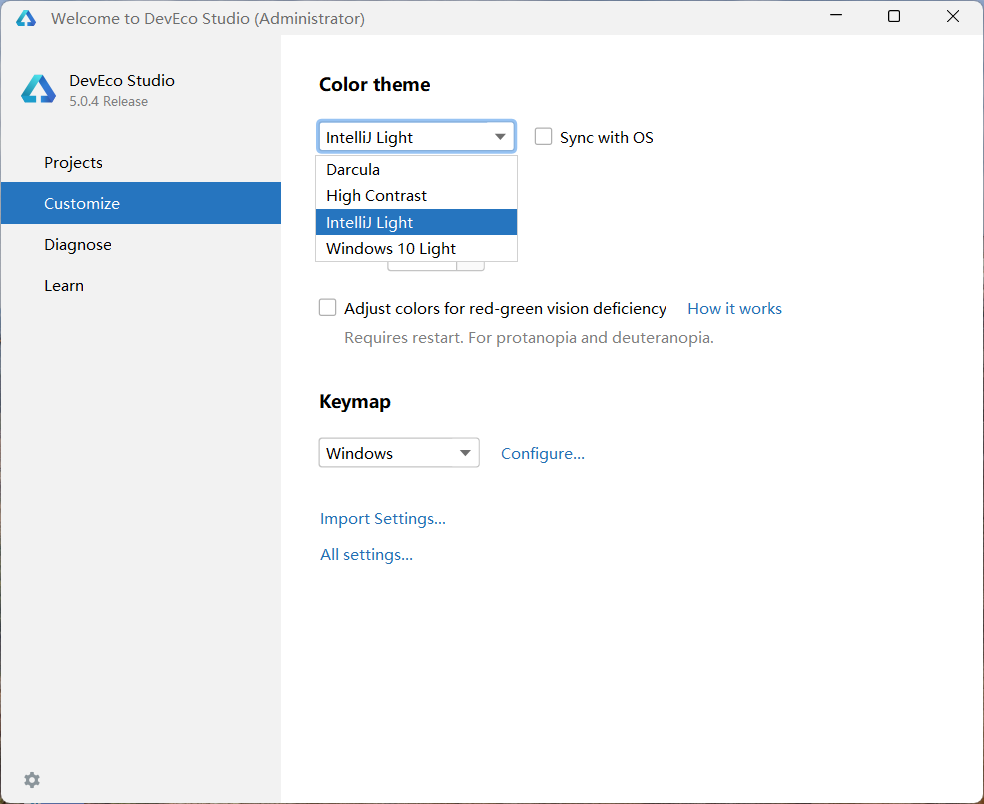The height and width of the screenshot is (804, 984).
Task: Toggle Adjust colors for red-green vision deficiency
Action: tap(328, 308)
